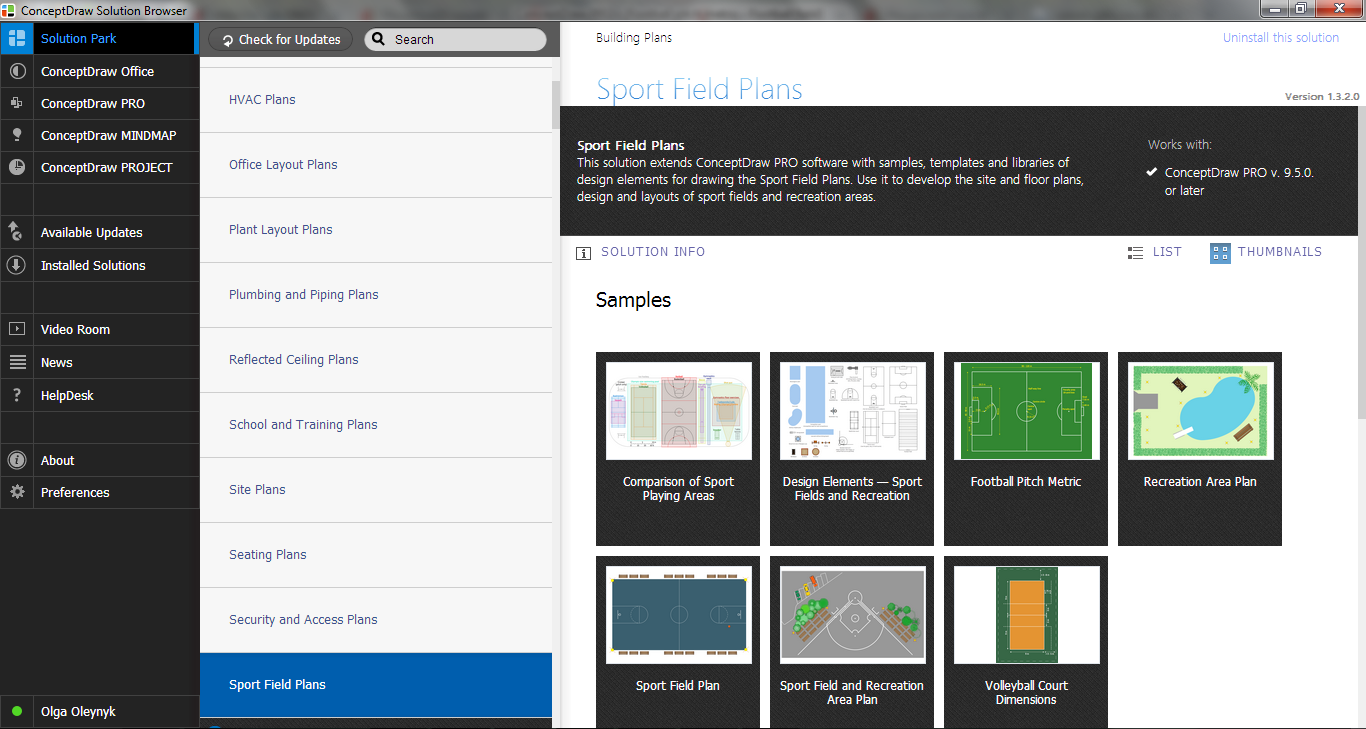Click the Preferences gear icon
This screenshot has width=1366, height=729.
point(16,492)
